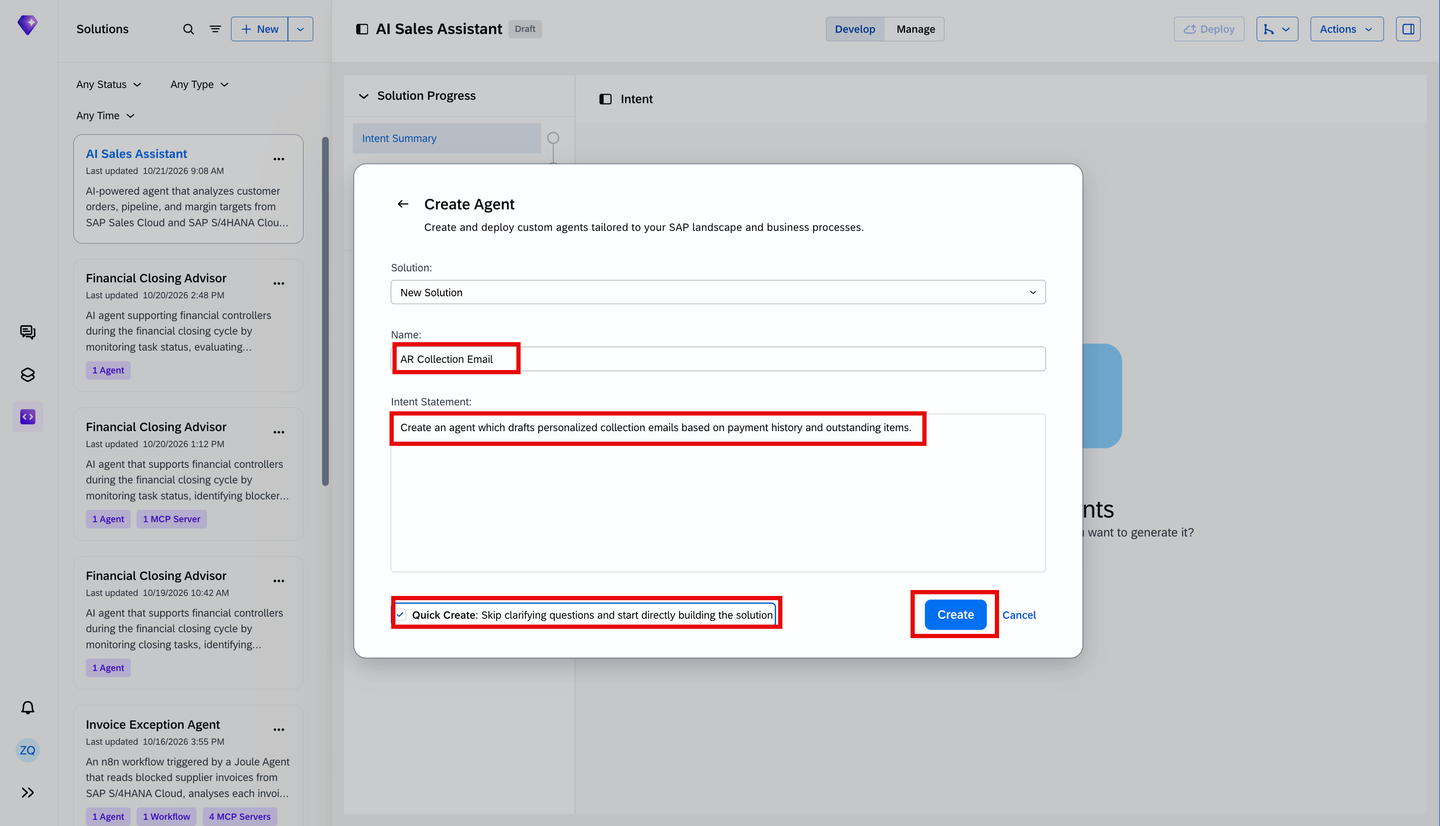The width and height of the screenshot is (1440, 826).
Task: Expand the left sidebar double-chevron
Action: pyautogui.click(x=28, y=792)
